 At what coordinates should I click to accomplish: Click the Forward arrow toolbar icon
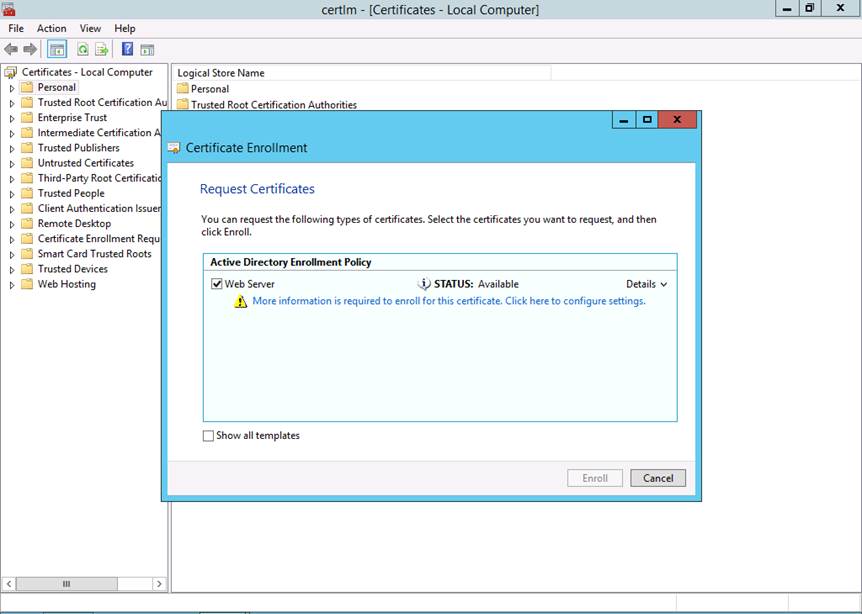[30, 49]
